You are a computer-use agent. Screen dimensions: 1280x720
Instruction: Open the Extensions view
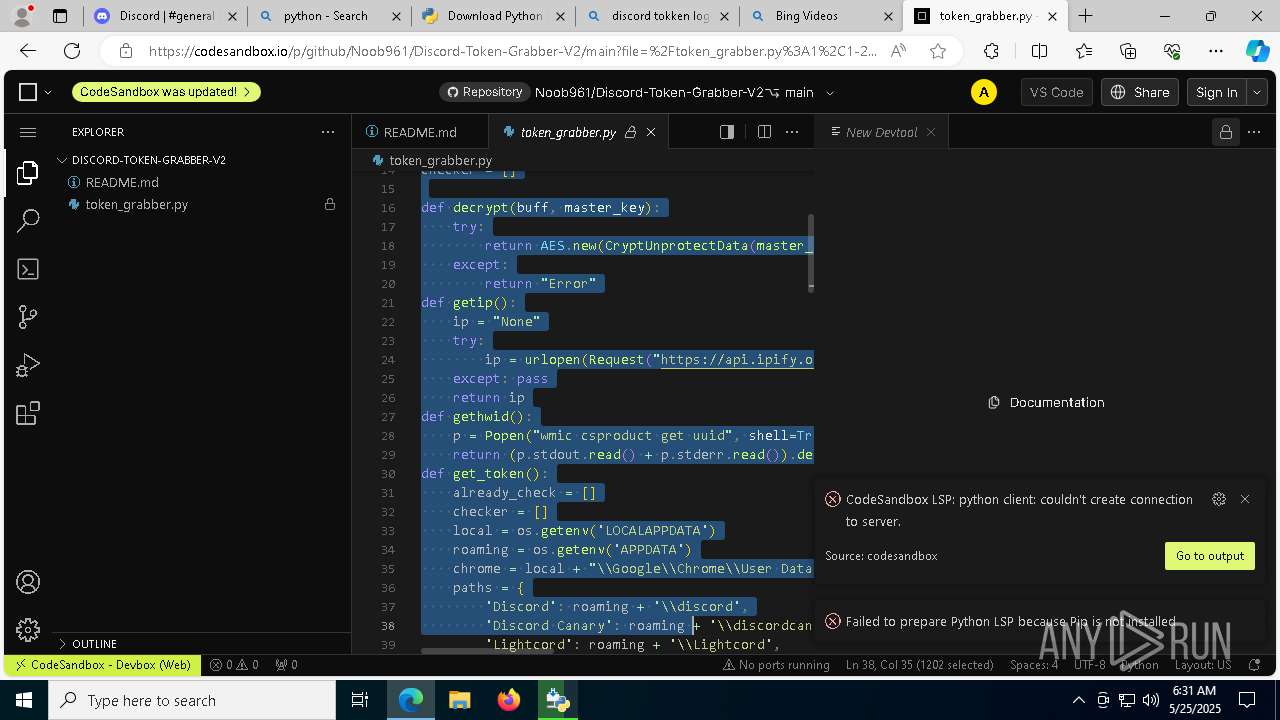[x=28, y=413]
